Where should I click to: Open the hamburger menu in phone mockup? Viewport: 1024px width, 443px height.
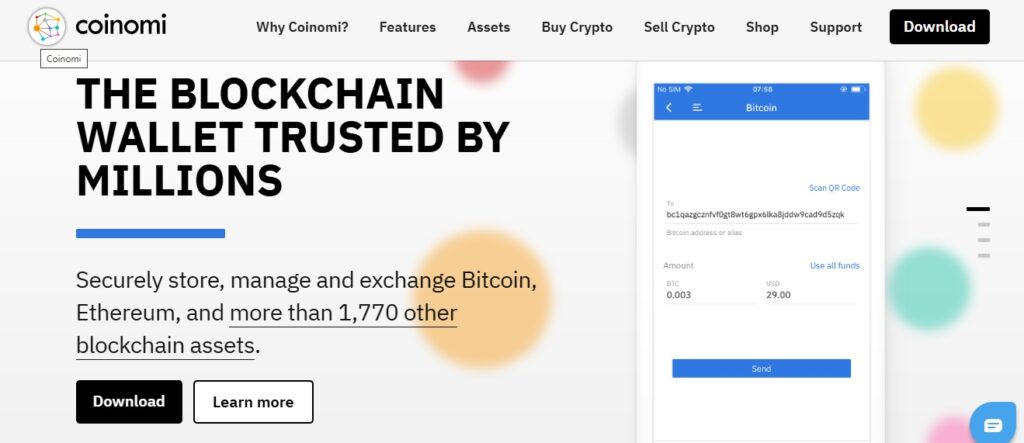(697, 107)
